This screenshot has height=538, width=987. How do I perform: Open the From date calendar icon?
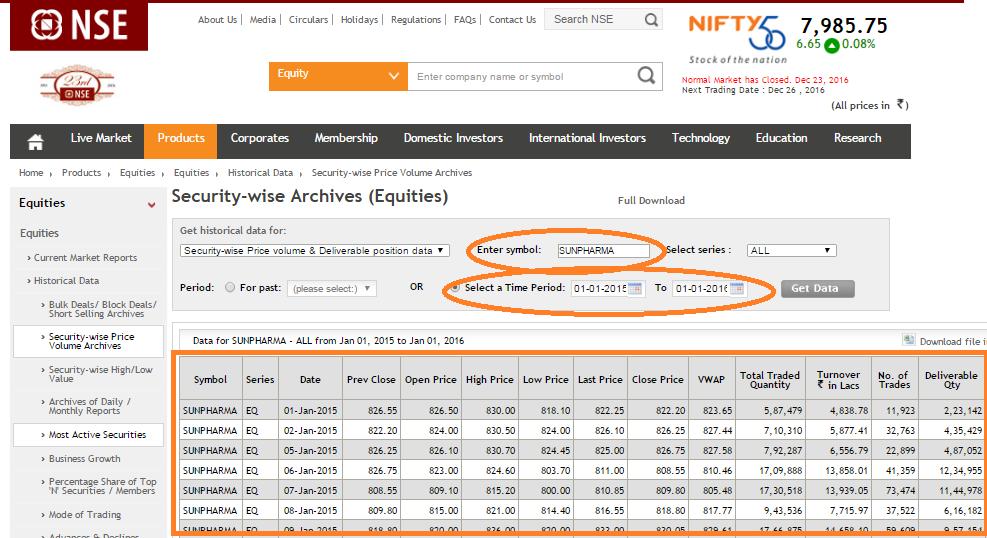point(635,288)
